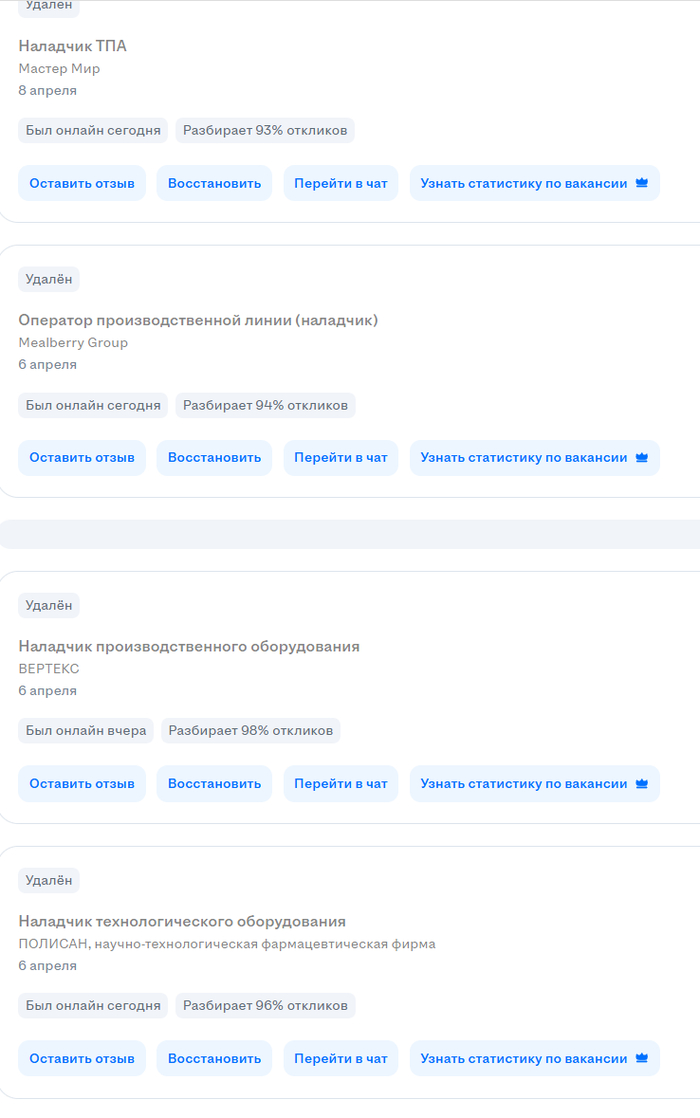Image resolution: width=700 pixels, height=1118 pixels.
Task: Click the 'Разбирает 98% откликов' badge
Action: [x=251, y=731]
